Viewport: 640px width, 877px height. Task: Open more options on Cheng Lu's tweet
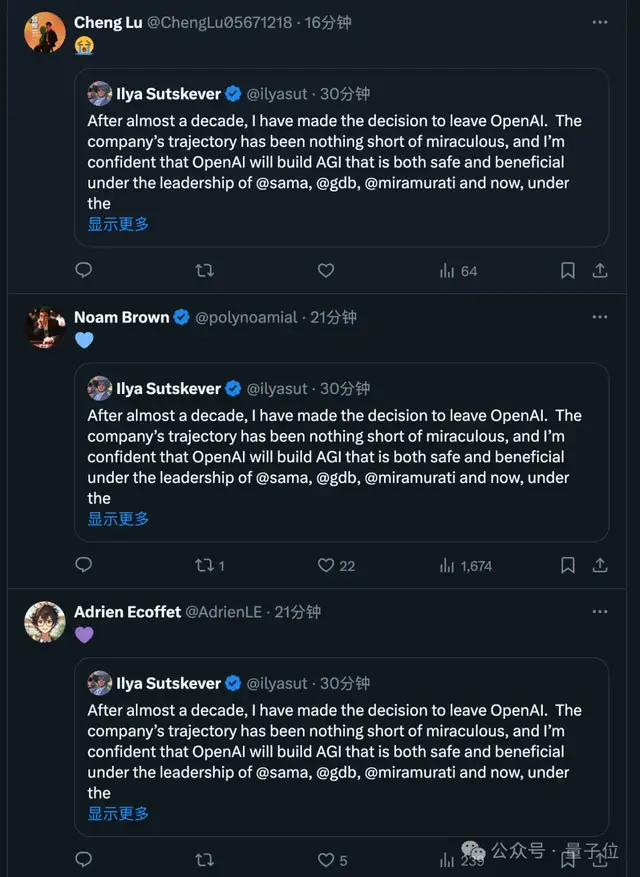(599, 22)
